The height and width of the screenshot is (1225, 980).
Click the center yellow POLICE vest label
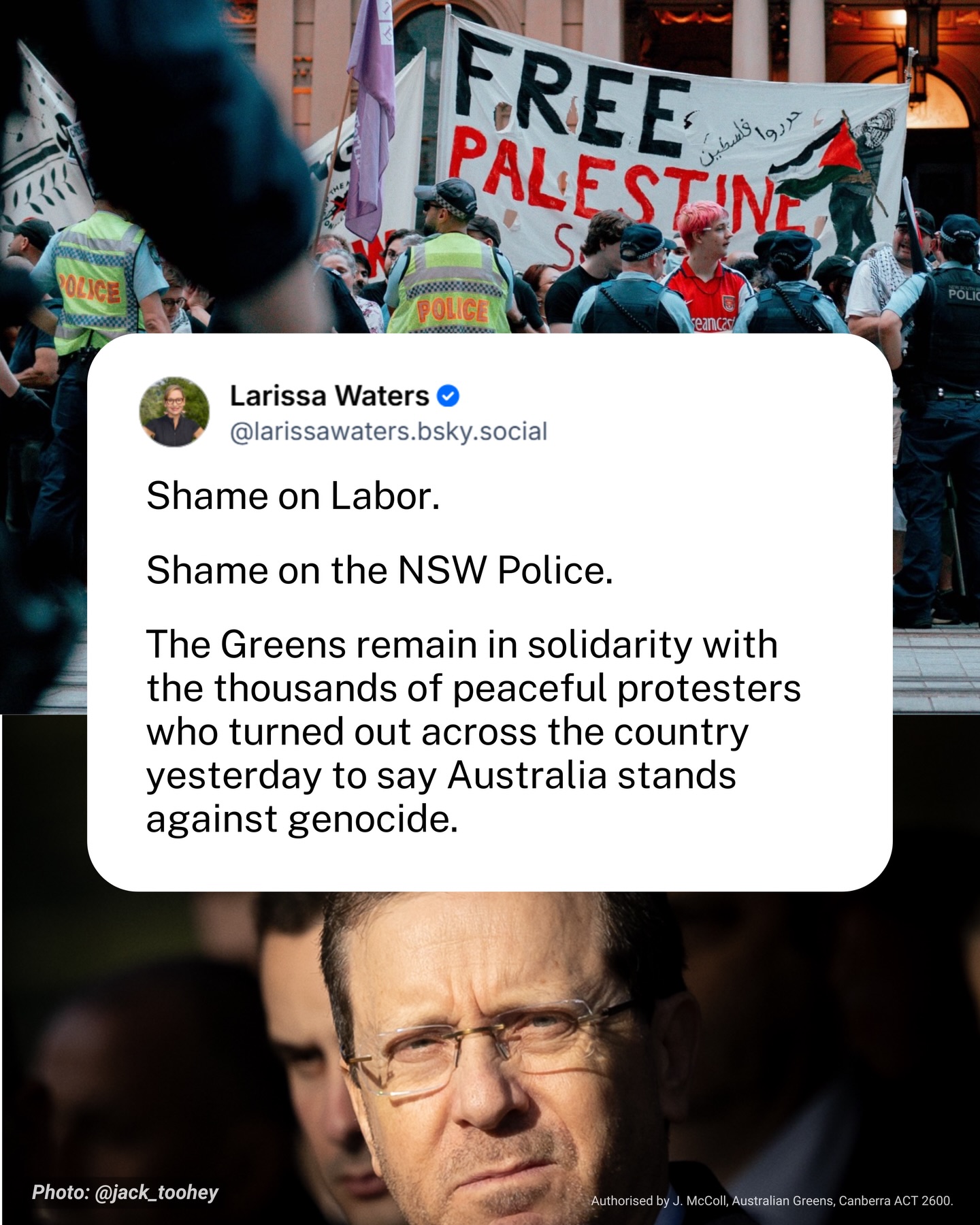click(x=453, y=310)
